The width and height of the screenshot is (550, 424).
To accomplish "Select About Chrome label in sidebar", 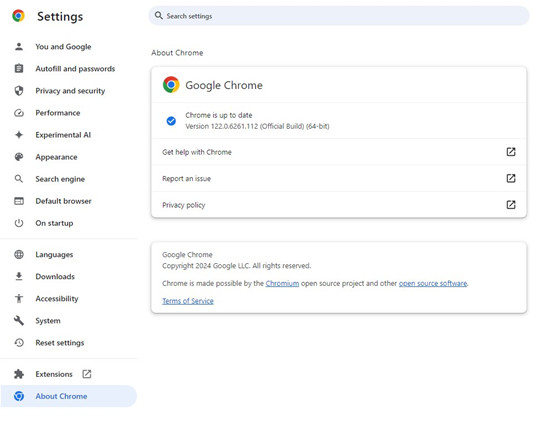I will tap(61, 396).
